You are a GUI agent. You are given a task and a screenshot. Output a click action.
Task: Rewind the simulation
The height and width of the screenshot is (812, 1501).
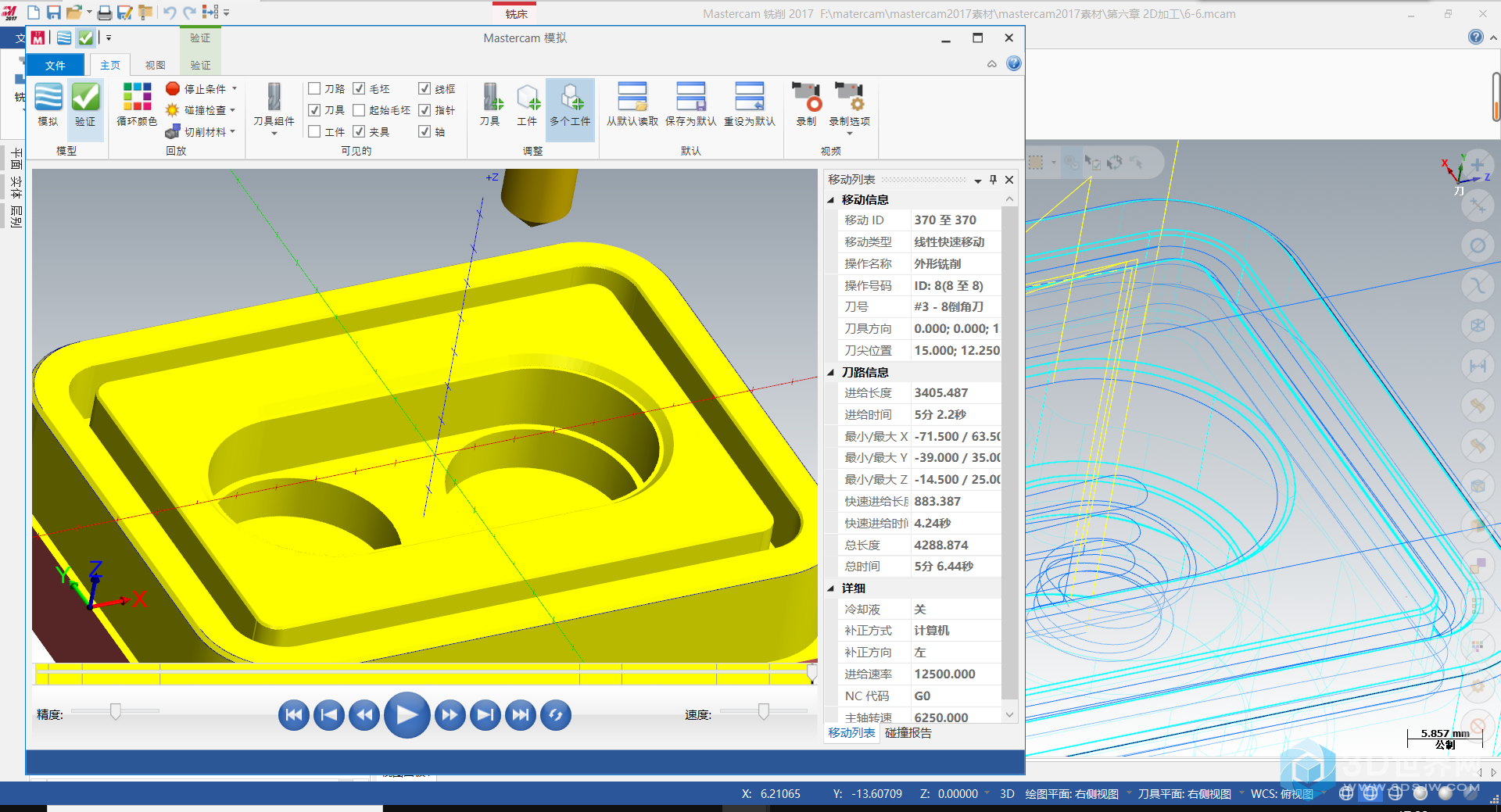coord(364,714)
